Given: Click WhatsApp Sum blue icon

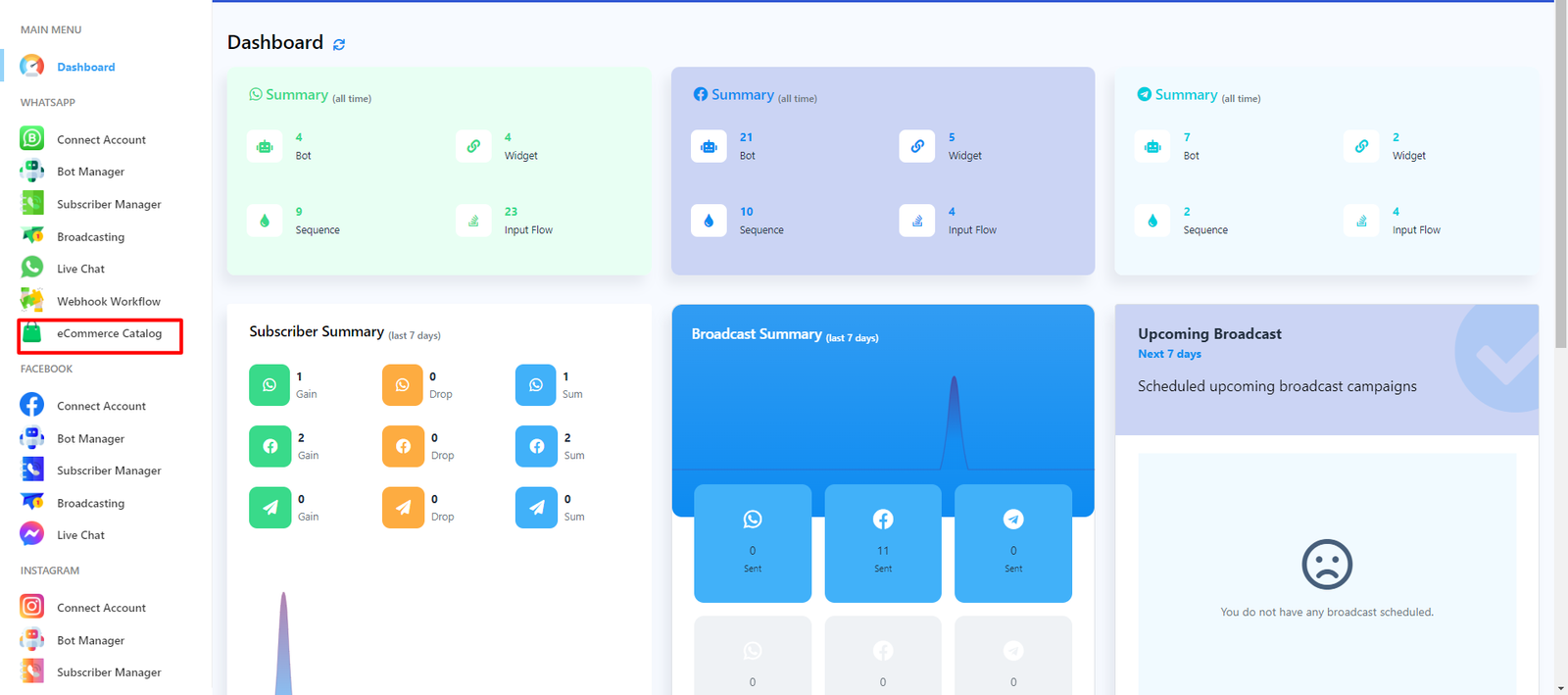Looking at the screenshot, I should (x=536, y=385).
